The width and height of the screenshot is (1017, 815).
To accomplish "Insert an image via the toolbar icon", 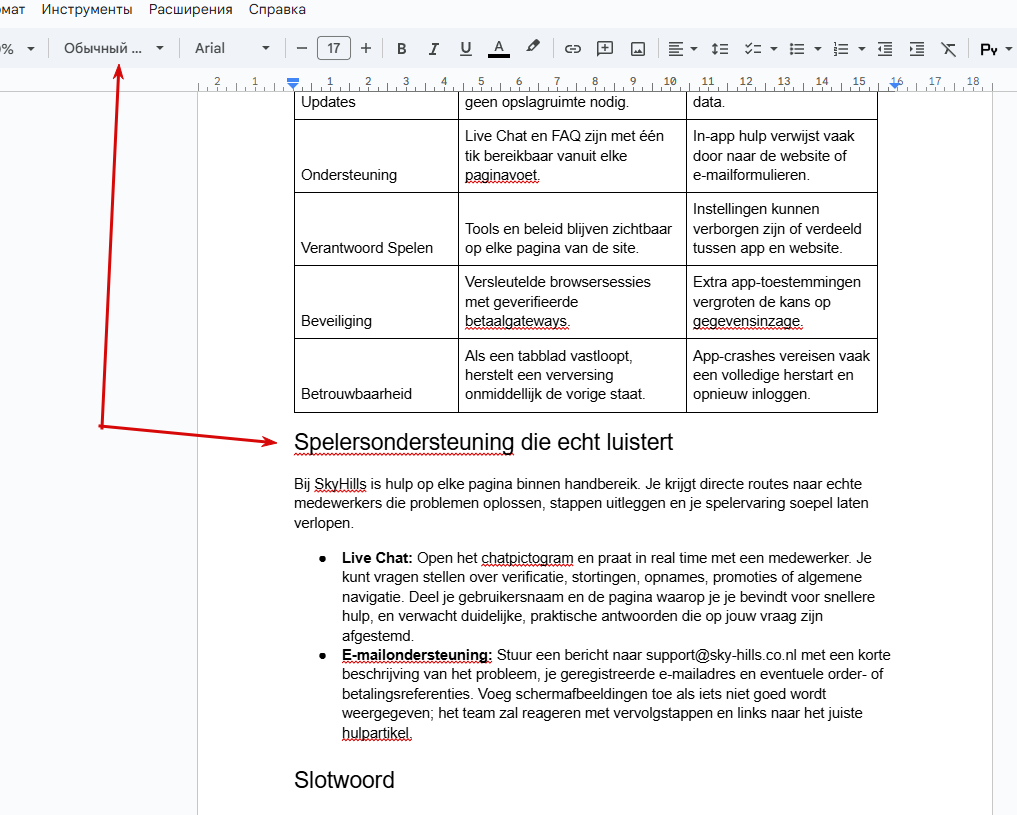I will [638, 49].
